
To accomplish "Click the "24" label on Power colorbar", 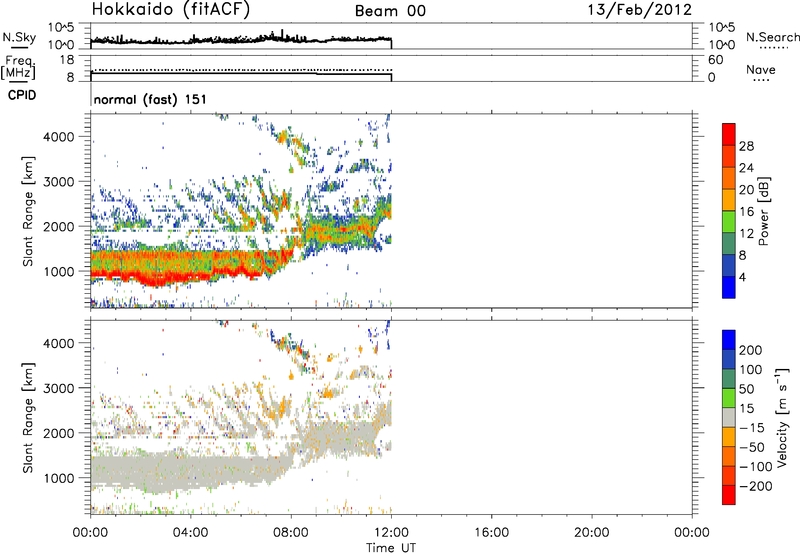I will [746, 168].
